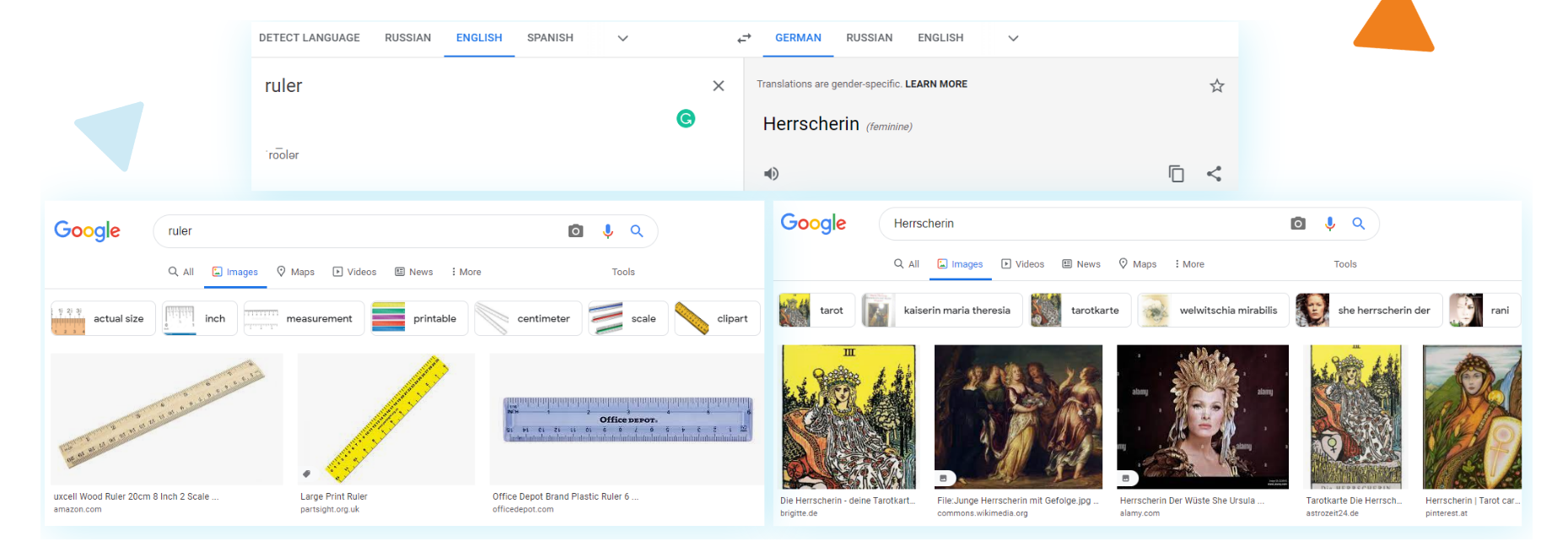
Task: Click the magnifier in ruler search bar
Action: click(x=637, y=231)
